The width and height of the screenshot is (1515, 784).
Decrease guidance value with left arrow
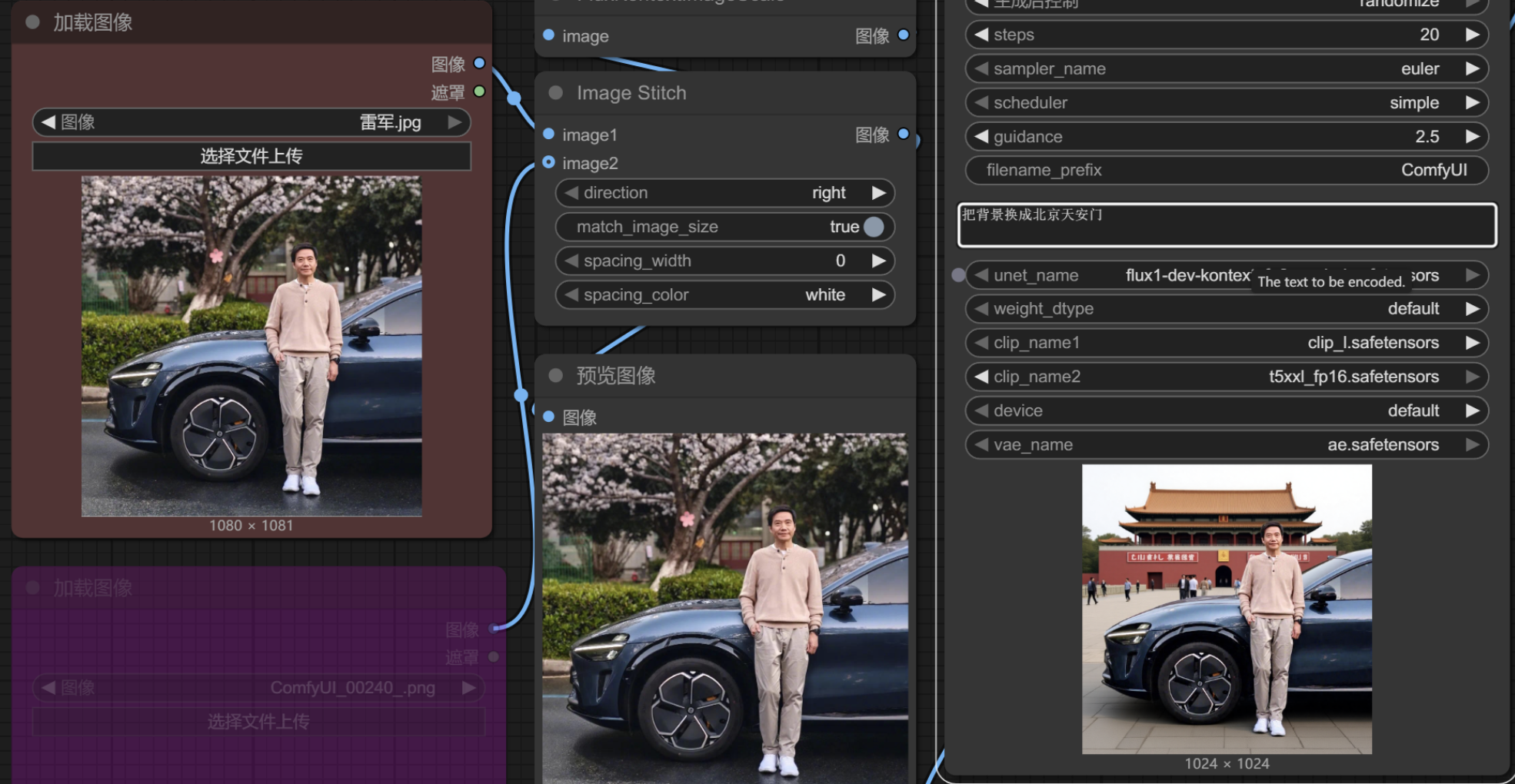tap(981, 137)
